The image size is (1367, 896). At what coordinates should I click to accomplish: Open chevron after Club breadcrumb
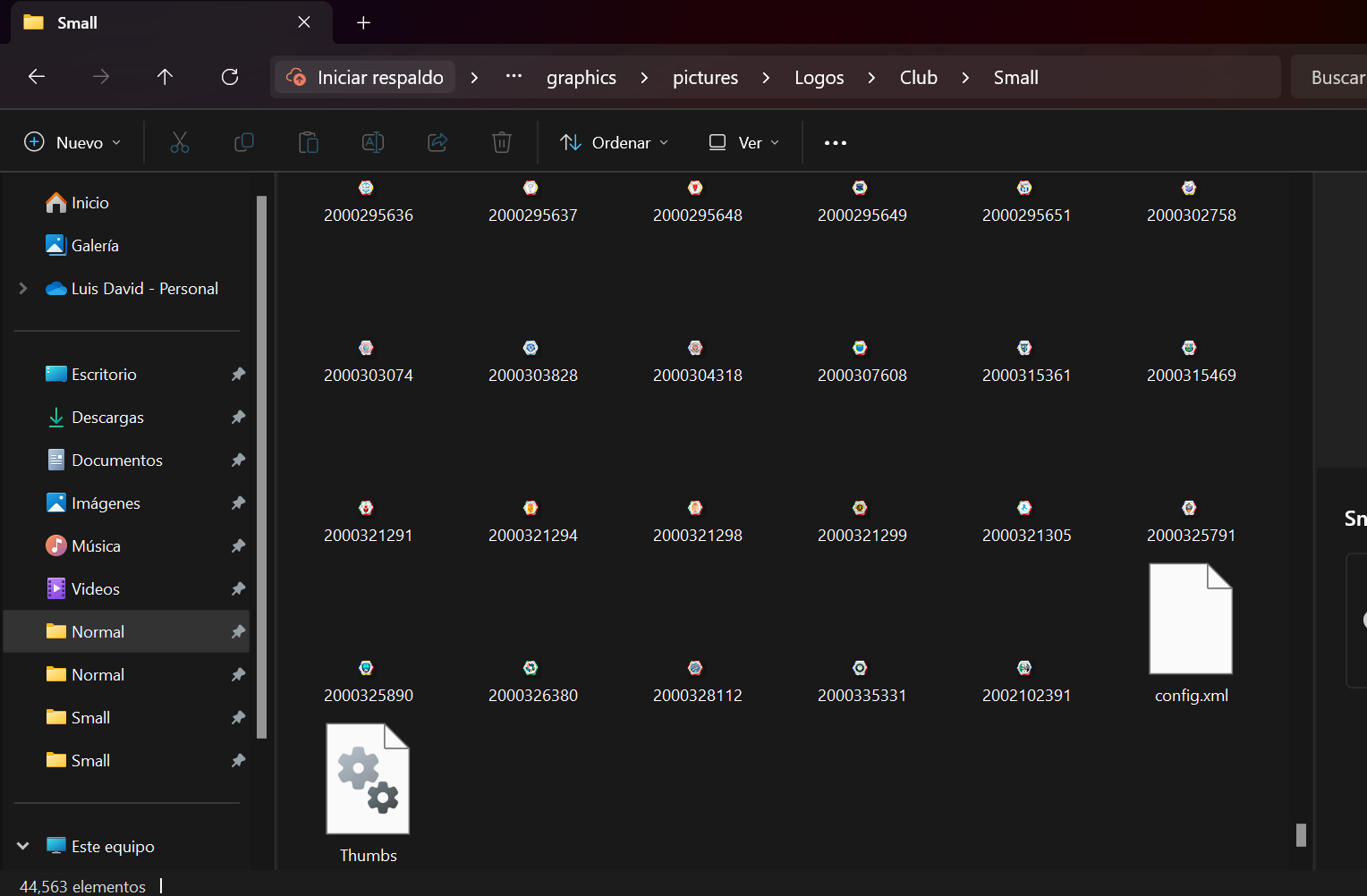point(965,78)
